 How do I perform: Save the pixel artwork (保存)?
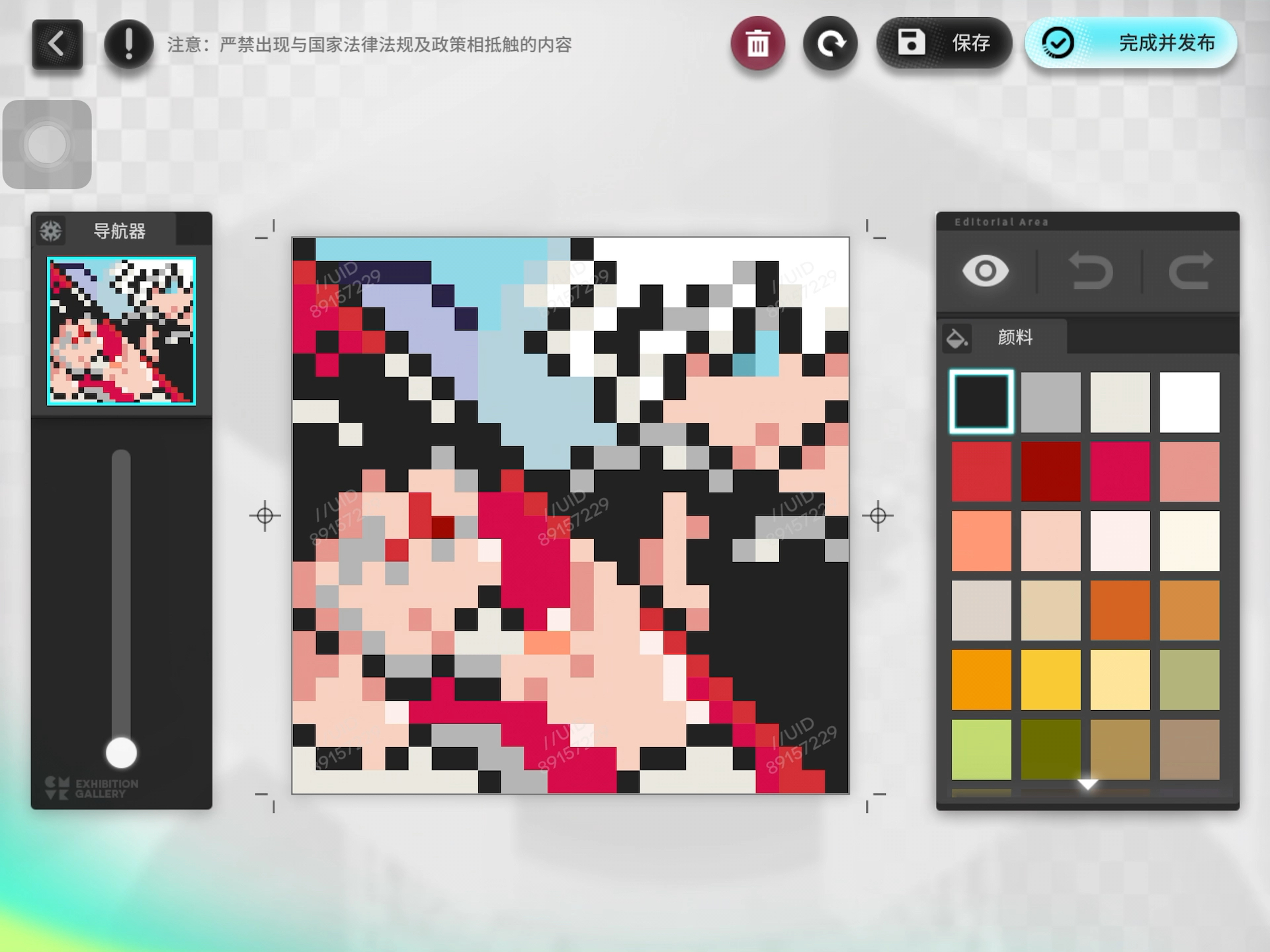coord(944,43)
